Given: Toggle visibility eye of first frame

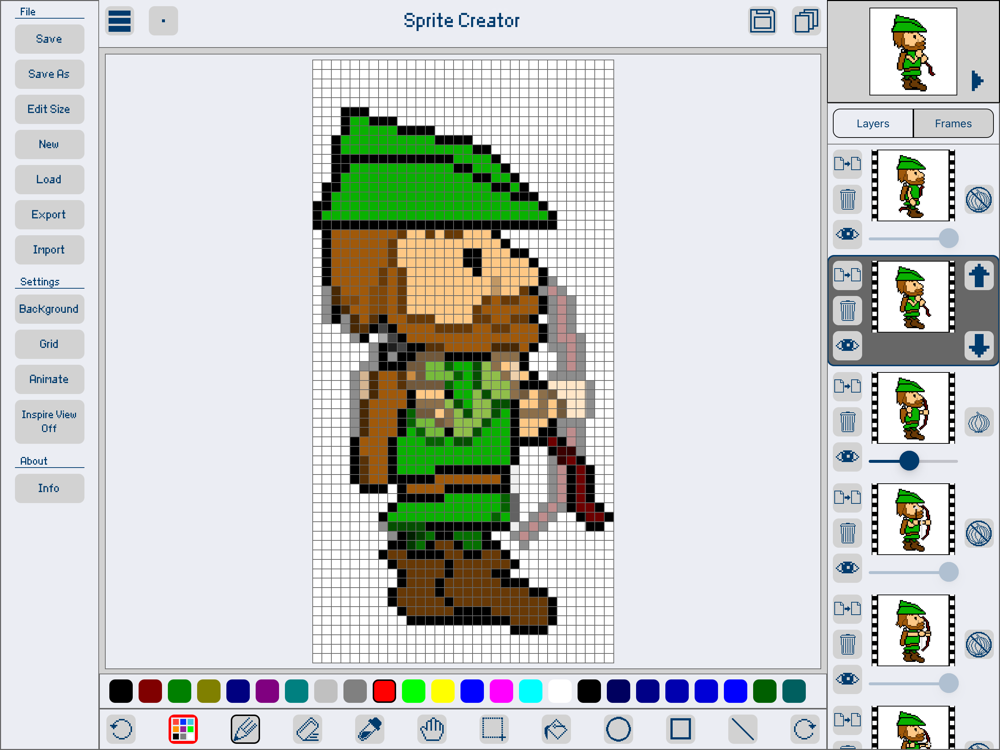Looking at the screenshot, I should (848, 235).
